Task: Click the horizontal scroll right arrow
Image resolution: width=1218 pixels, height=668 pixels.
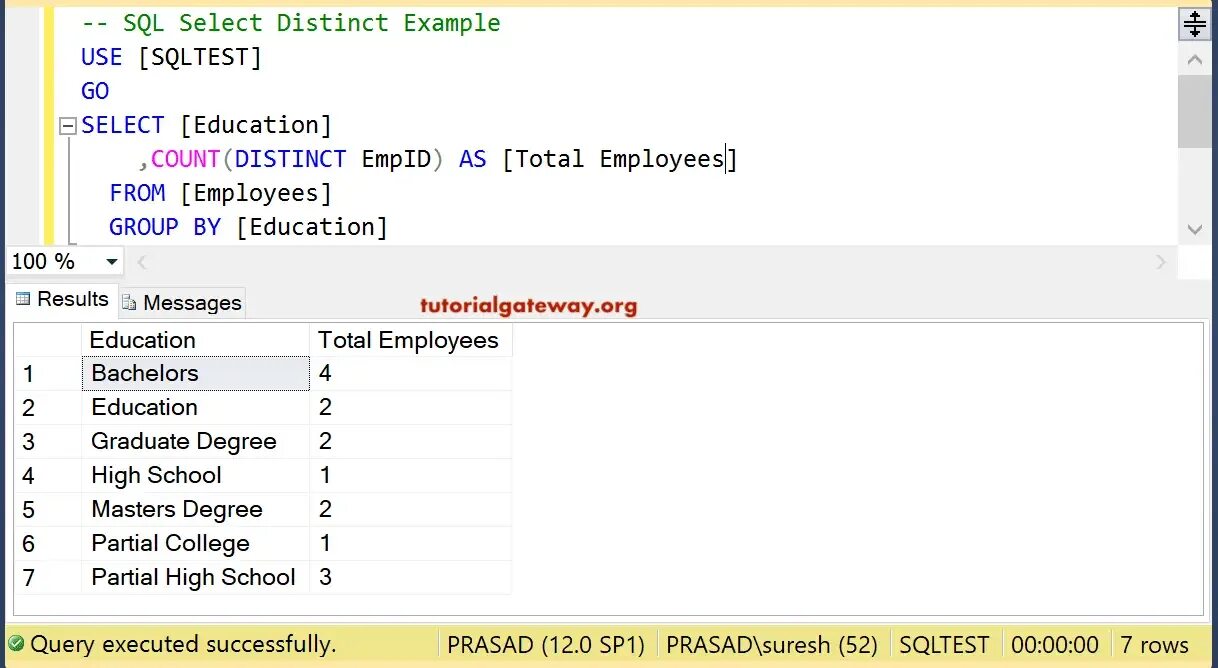Action: pyautogui.click(x=1161, y=262)
